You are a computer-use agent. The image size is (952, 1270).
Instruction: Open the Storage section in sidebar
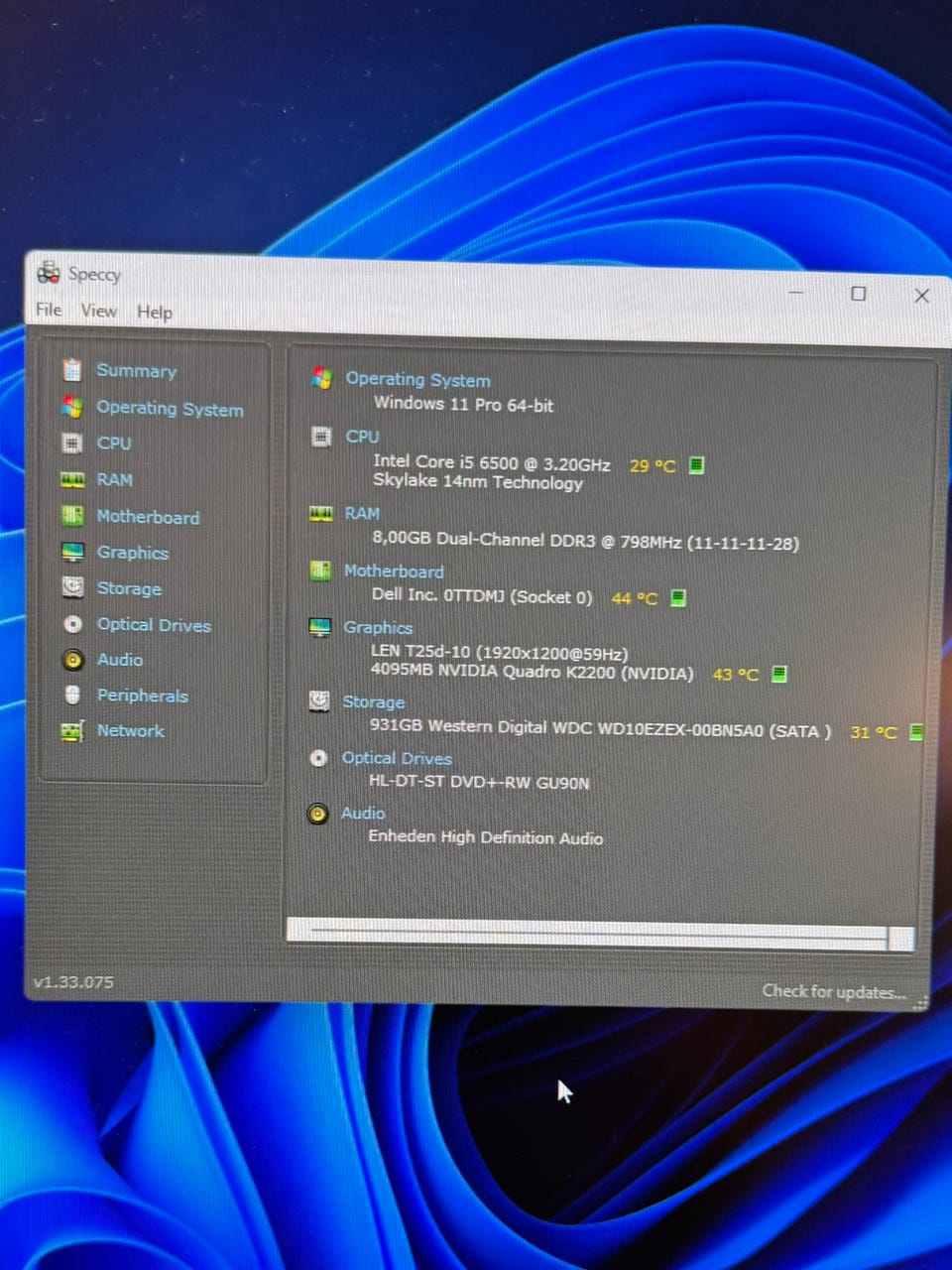(x=129, y=588)
